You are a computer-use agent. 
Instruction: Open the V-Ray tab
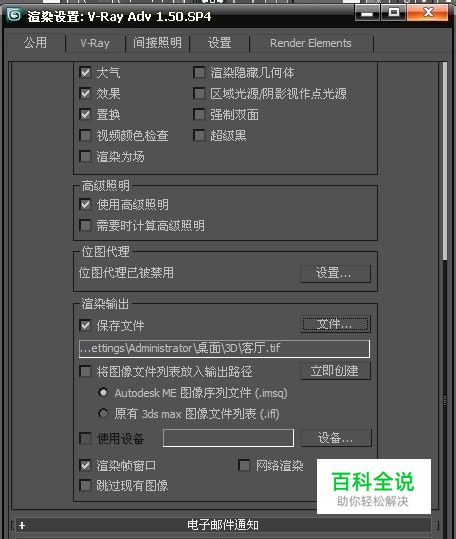click(x=95, y=43)
